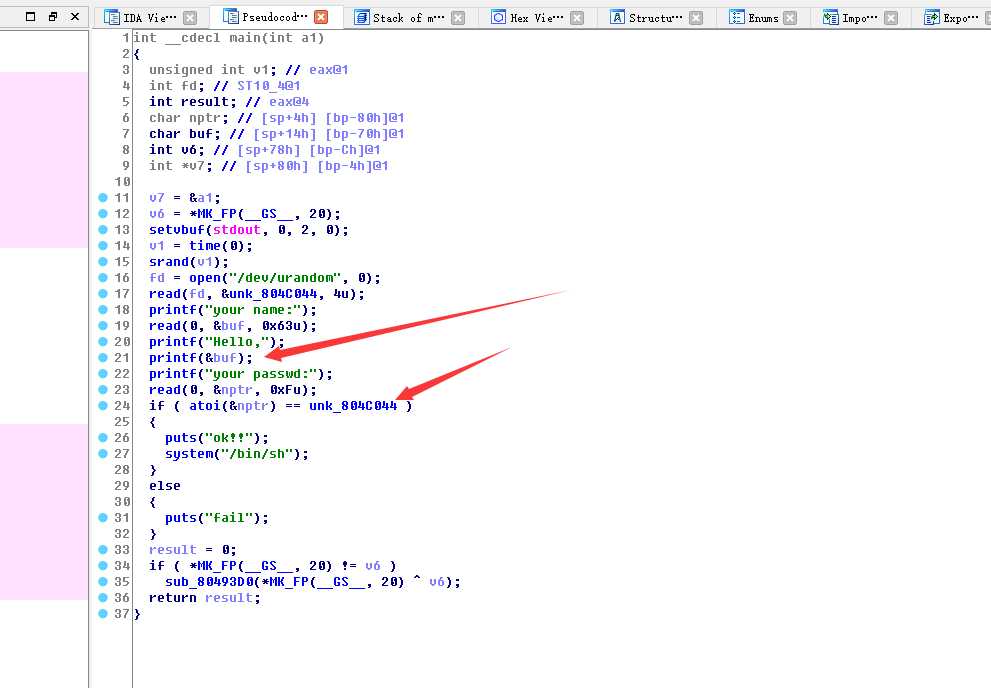Viewport: 991px width, 688px height.
Task: Click the IDA View tab icon
Action: pyautogui.click(x=112, y=17)
